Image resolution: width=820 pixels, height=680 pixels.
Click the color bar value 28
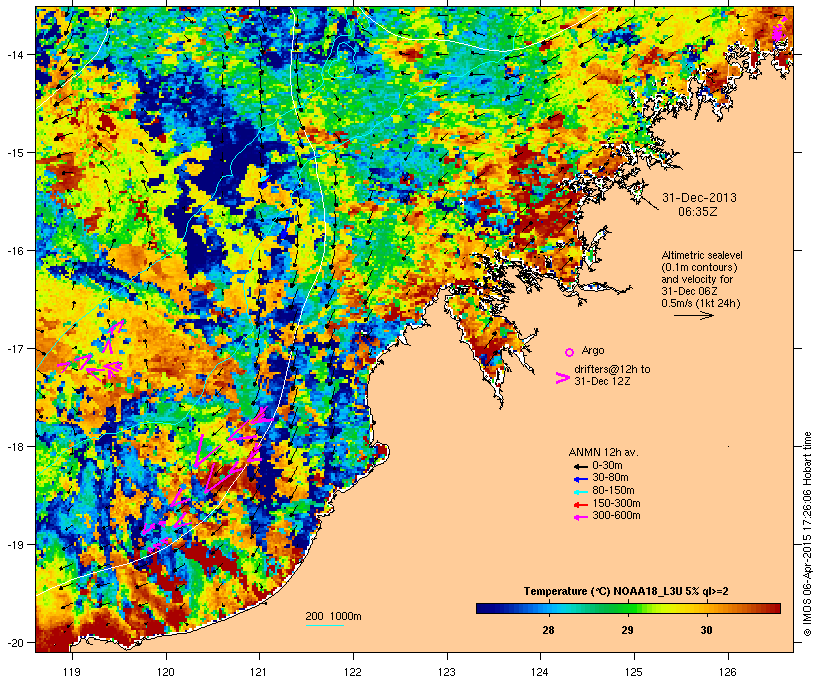pyautogui.click(x=548, y=630)
